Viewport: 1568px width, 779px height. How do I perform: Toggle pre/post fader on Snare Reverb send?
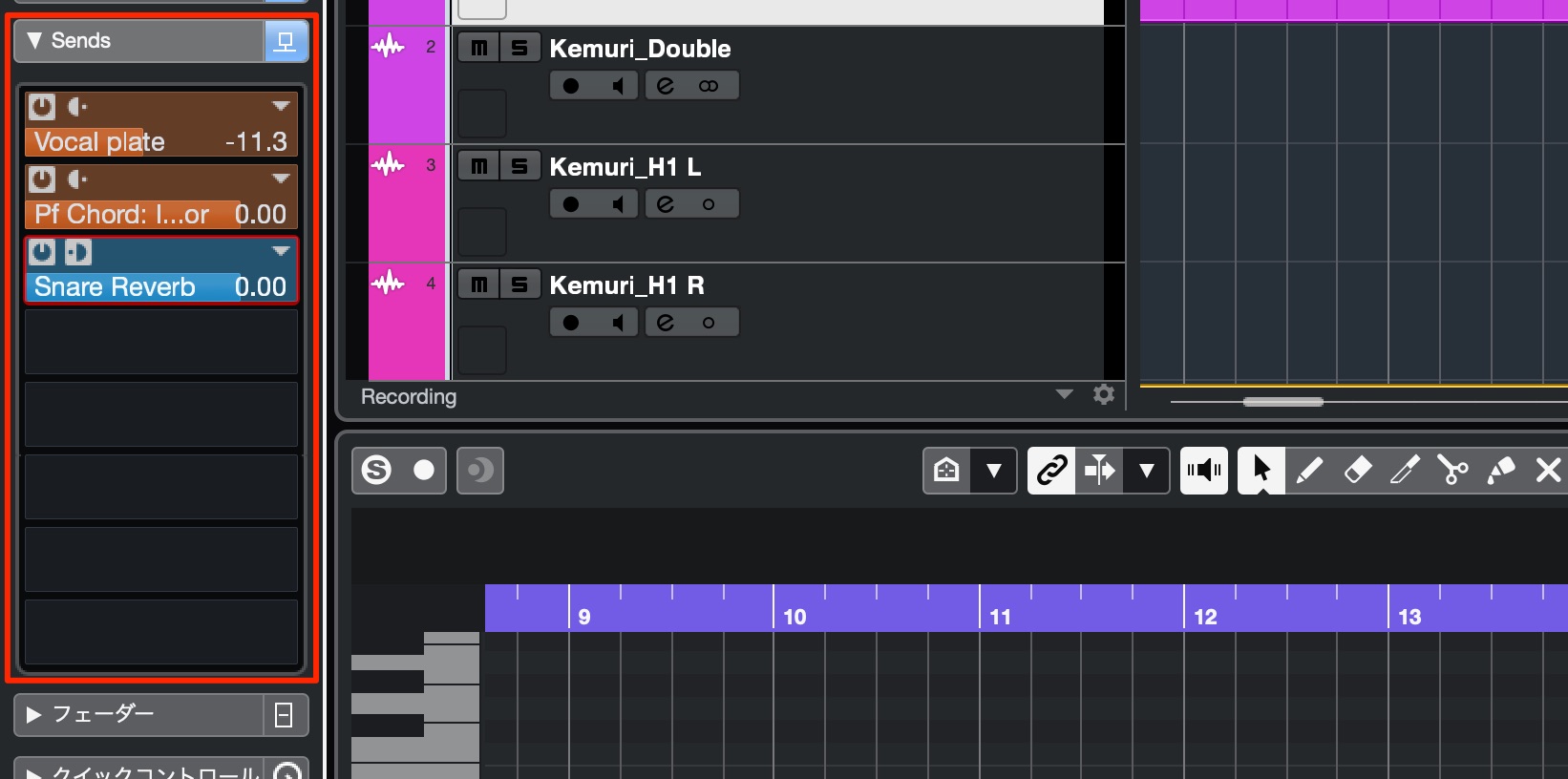click(77, 252)
